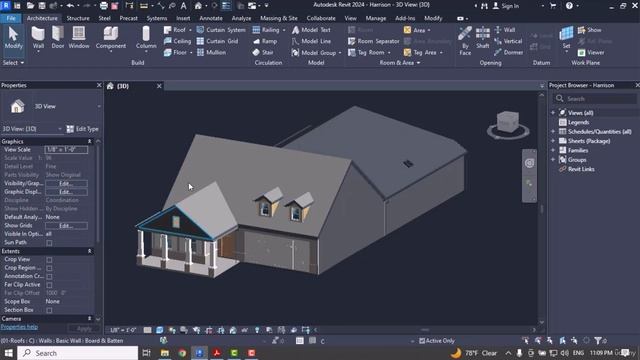The image size is (640, 360).
Task: Enable the Section Box checkbox
Action: (49, 310)
